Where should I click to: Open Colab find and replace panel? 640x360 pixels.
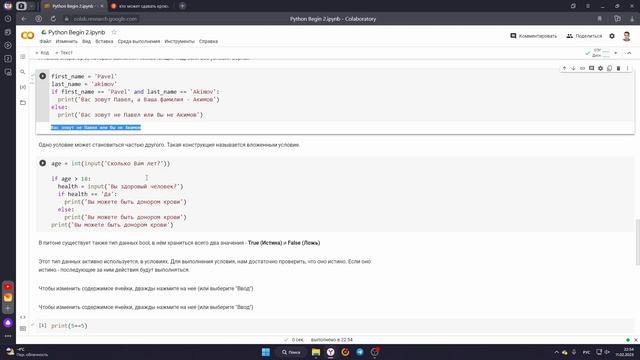(23, 72)
